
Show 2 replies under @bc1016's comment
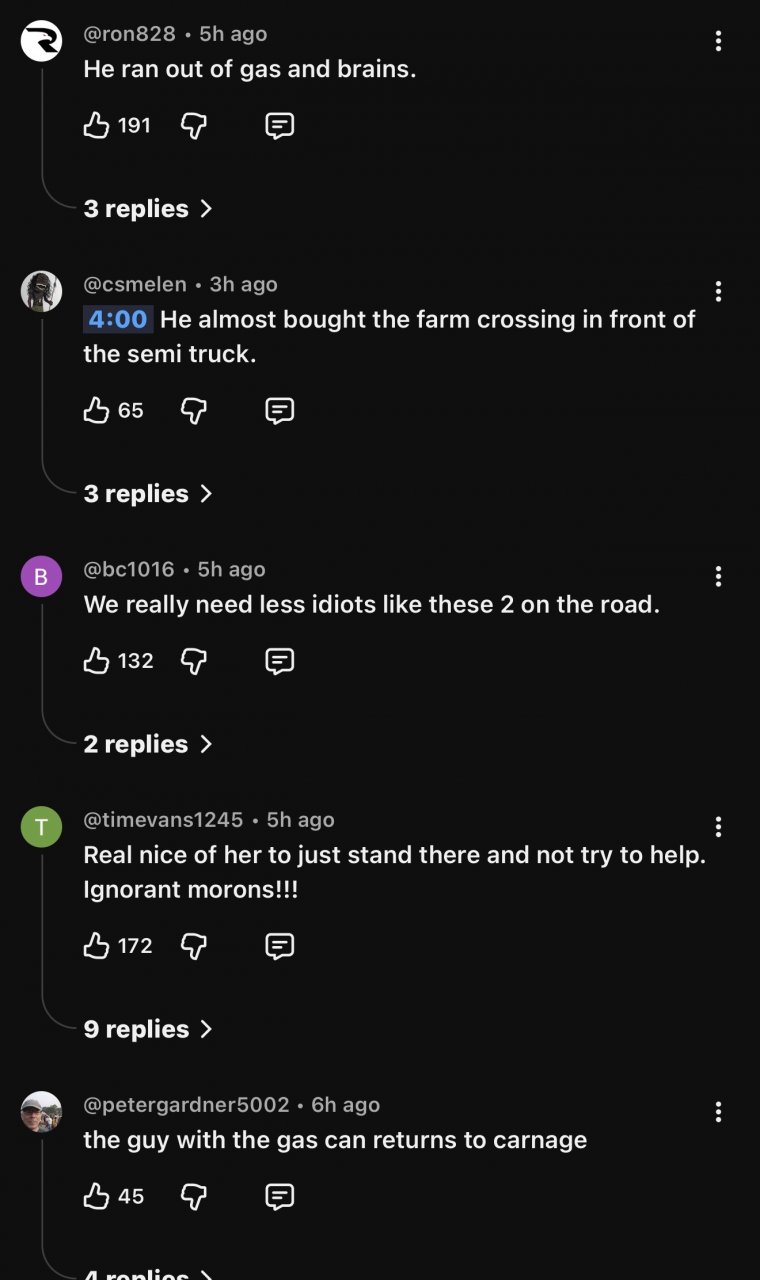pos(148,744)
